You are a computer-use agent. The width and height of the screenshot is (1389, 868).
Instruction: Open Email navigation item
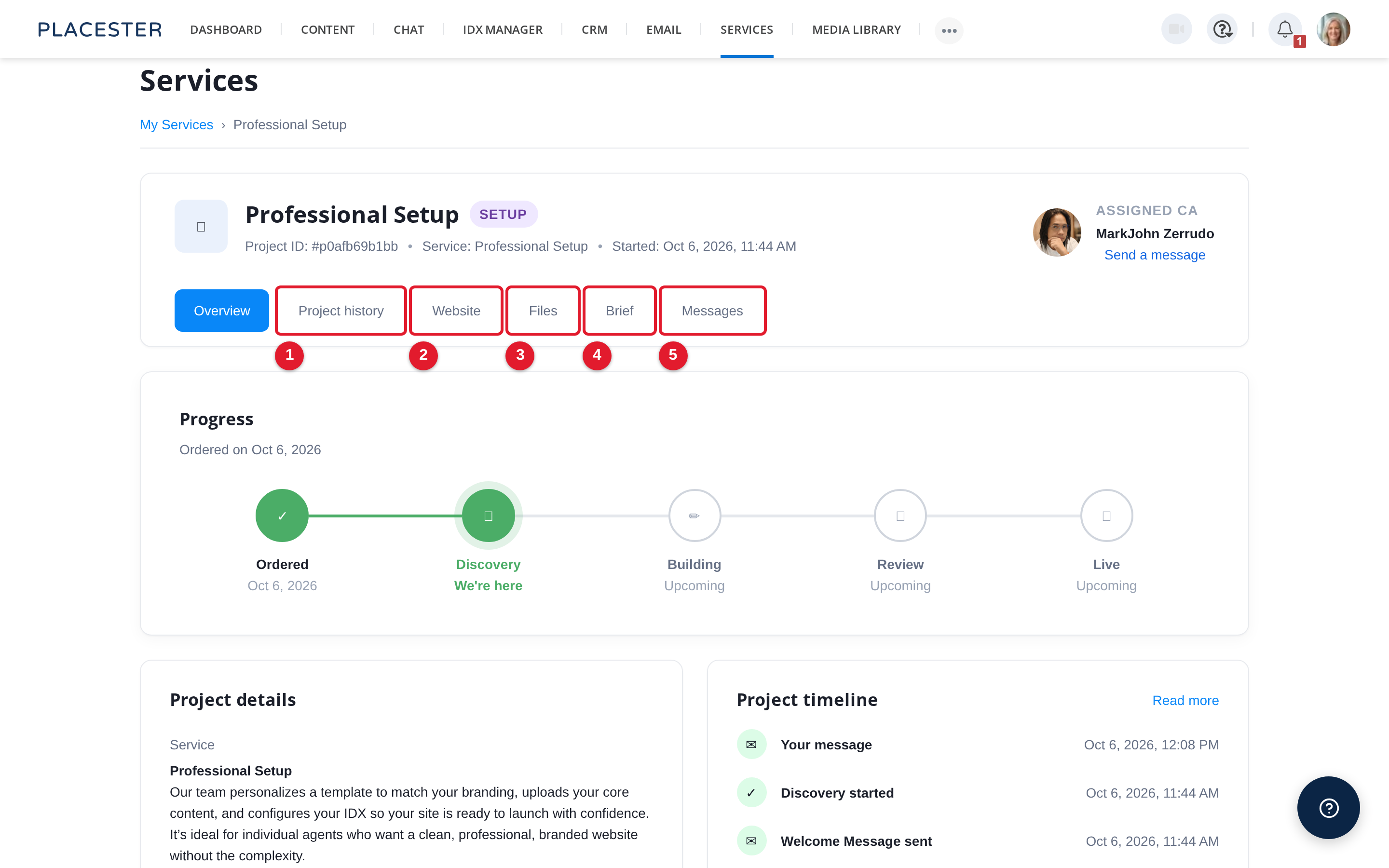[664, 29]
